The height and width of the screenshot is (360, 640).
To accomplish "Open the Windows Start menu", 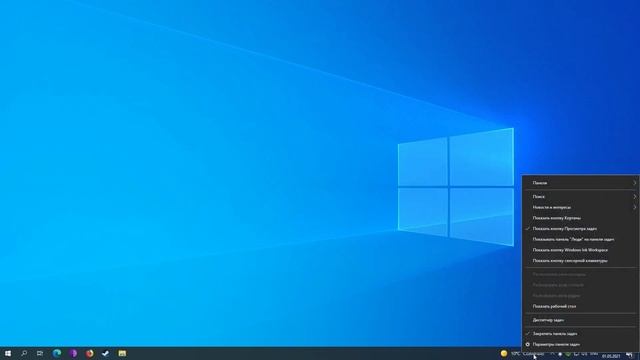I will [x=8, y=353].
